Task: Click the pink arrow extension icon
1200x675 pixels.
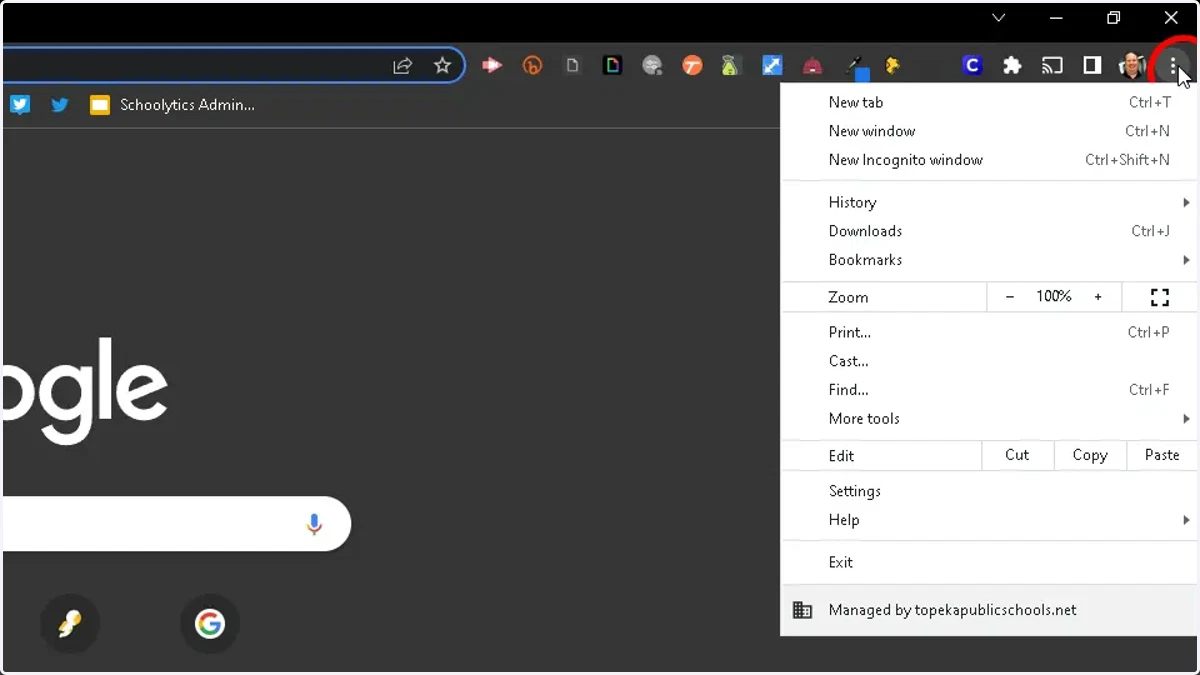Action: 491,66
